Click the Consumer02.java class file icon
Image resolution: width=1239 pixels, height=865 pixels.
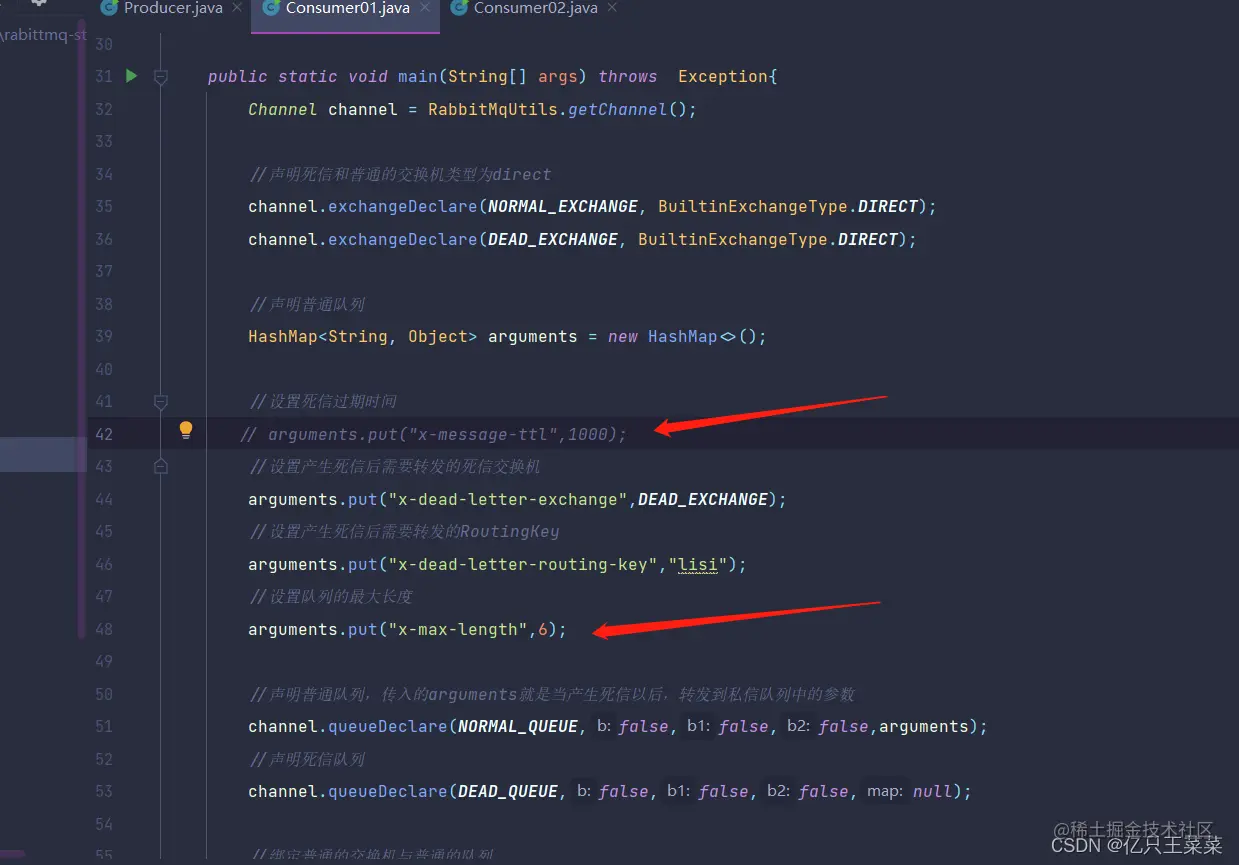pos(459,8)
